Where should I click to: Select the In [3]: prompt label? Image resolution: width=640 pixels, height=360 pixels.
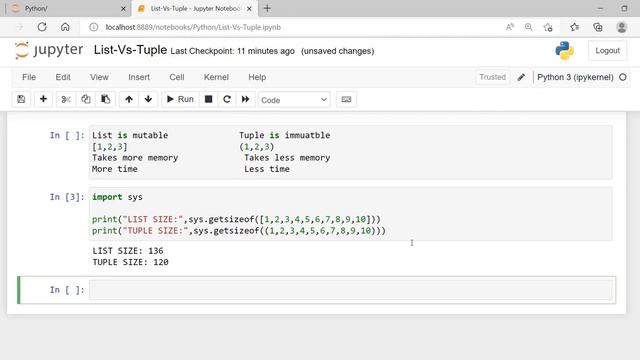pos(67,197)
